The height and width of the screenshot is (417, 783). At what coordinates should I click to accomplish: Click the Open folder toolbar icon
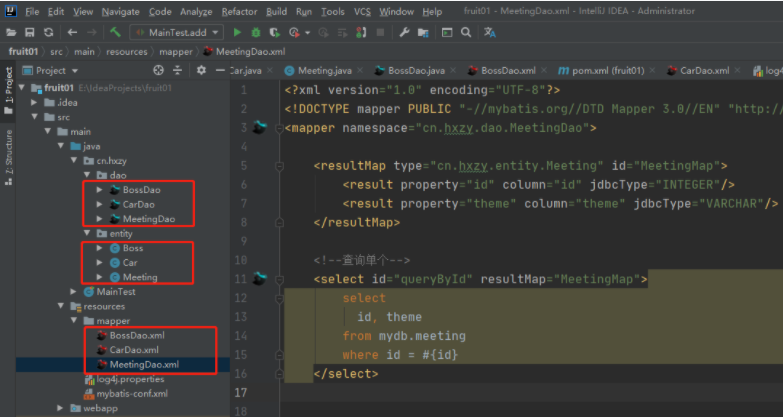tap(10, 32)
